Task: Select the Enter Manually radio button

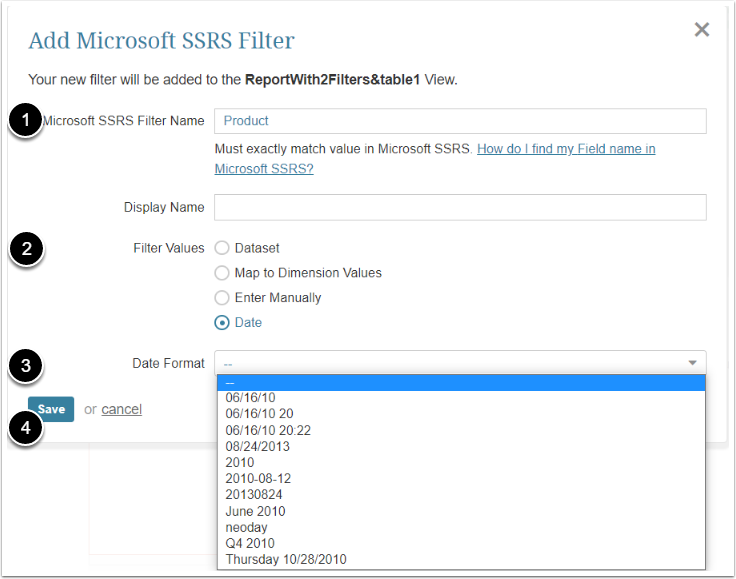Action: click(x=222, y=298)
